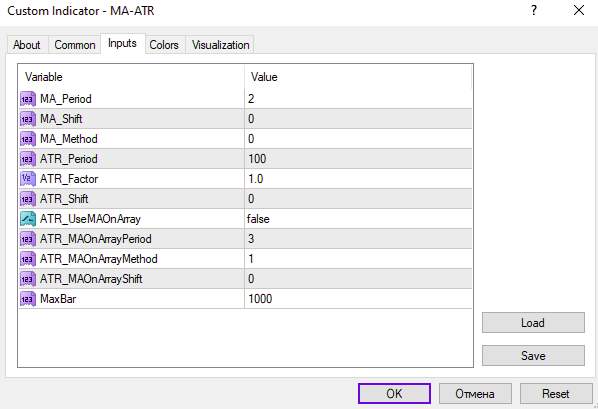Open the About tab
598x409 pixels.
(x=27, y=45)
